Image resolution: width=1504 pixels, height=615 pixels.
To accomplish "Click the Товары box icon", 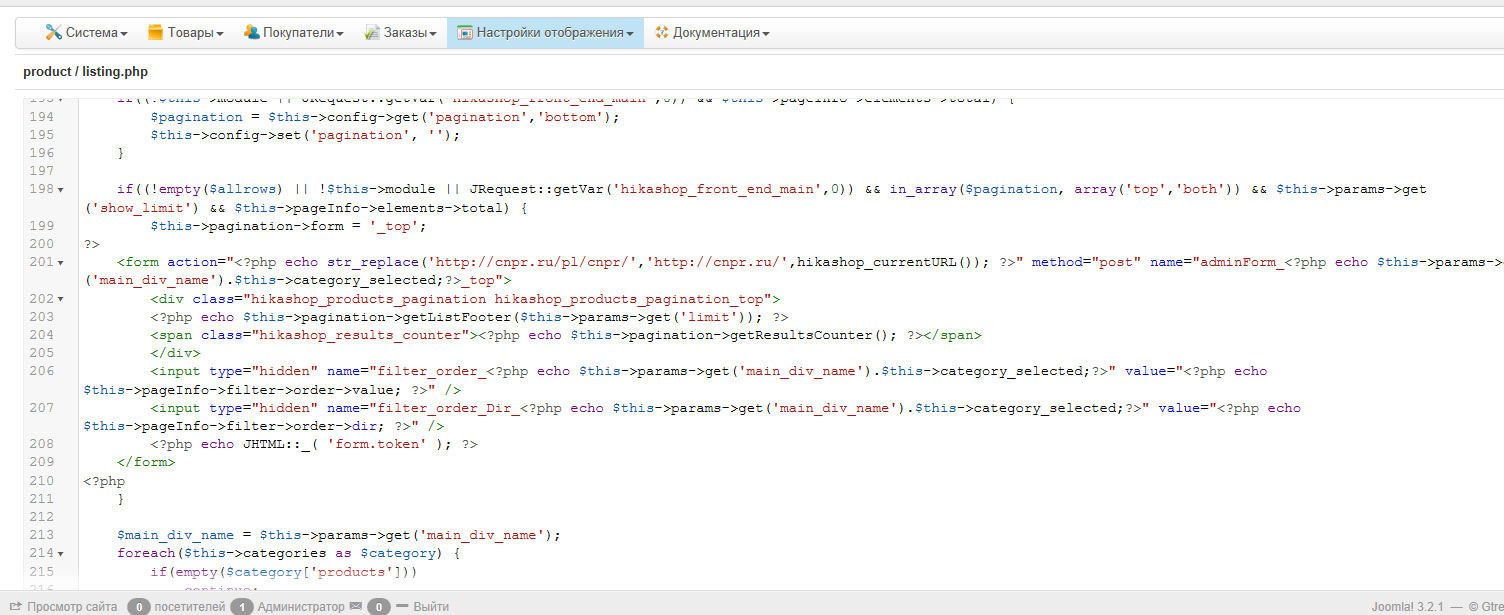I will click(155, 33).
